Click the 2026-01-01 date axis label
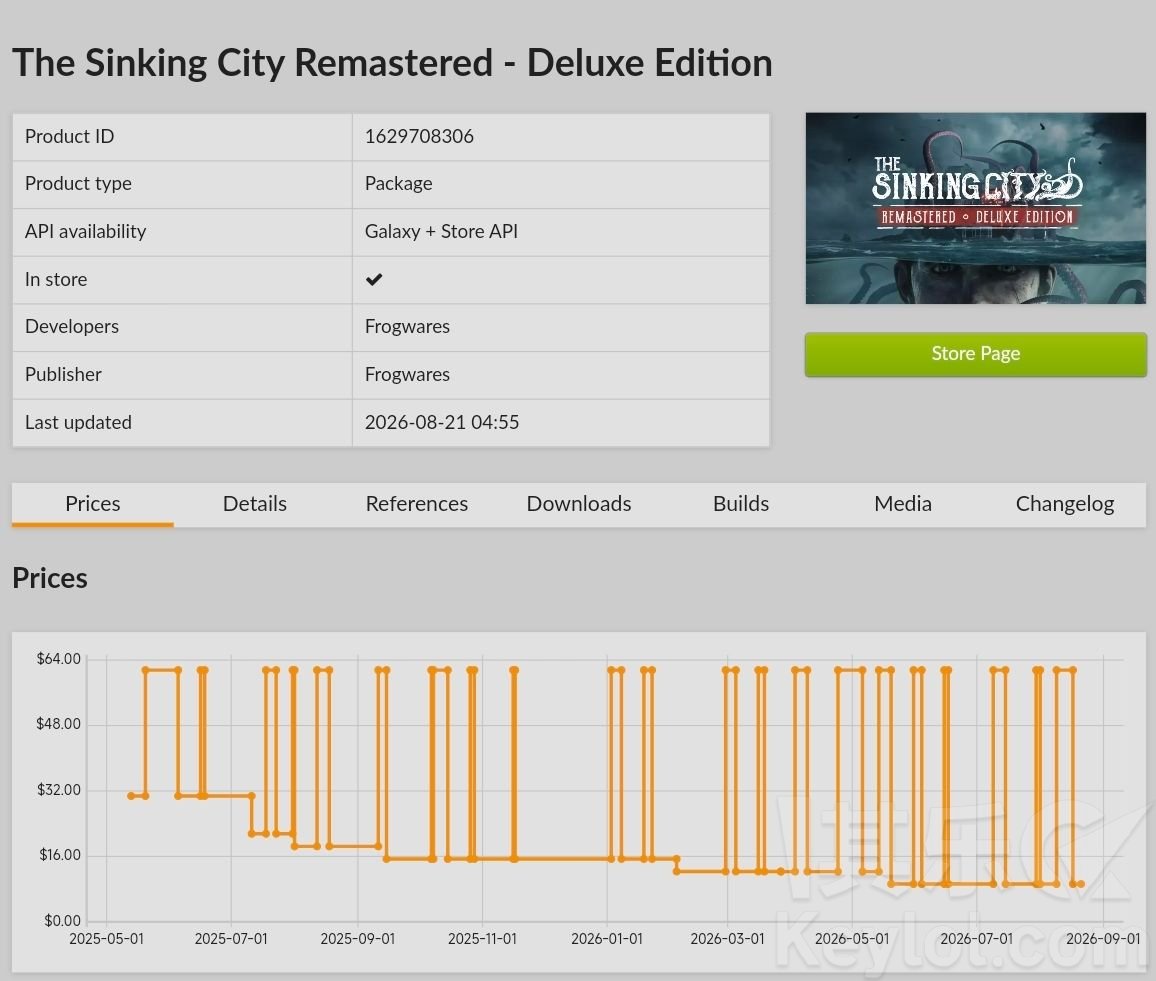The width and height of the screenshot is (1156, 981). 607,939
